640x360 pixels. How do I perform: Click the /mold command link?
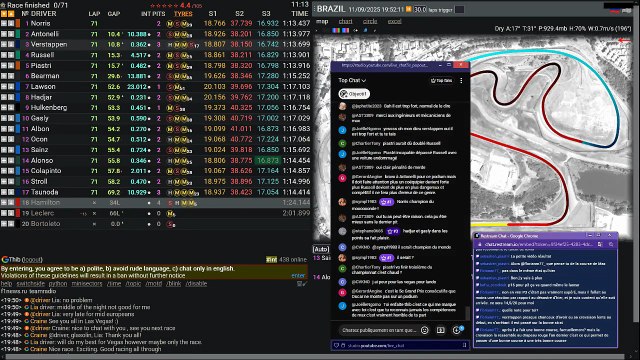pyautogui.click(x=154, y=284)
